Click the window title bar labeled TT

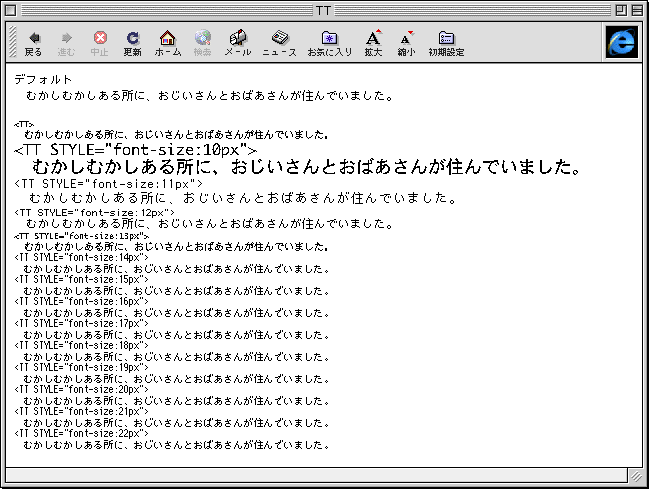(x=324, y=10)
